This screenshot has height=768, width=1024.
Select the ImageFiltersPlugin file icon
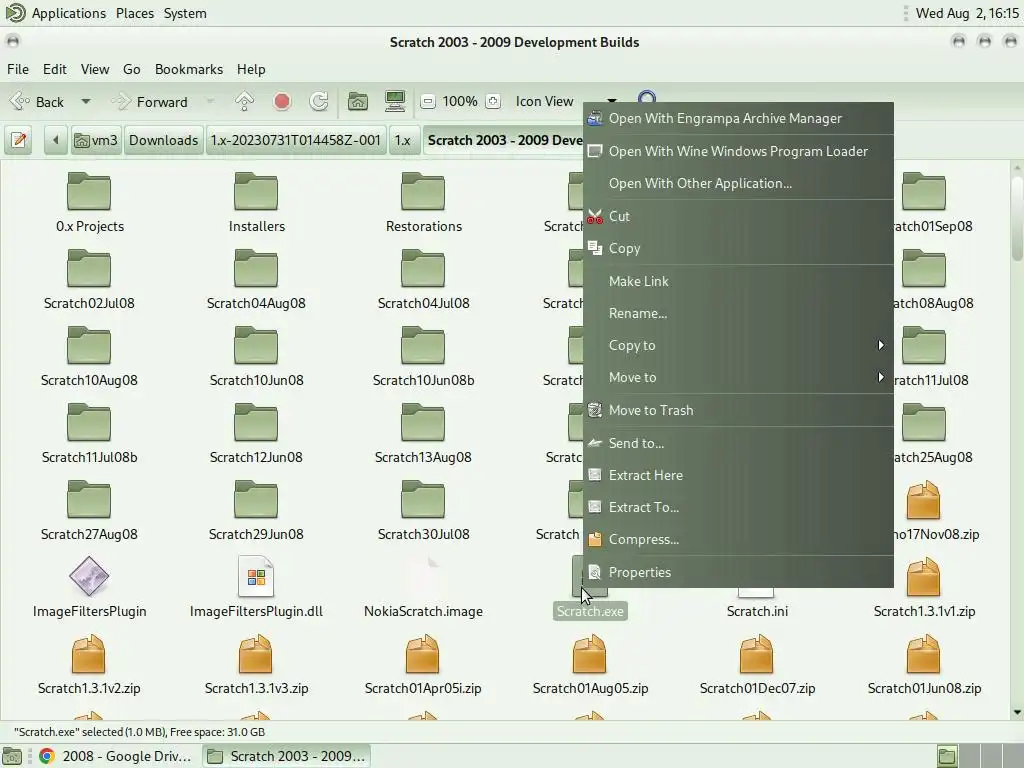click(89, 576)
